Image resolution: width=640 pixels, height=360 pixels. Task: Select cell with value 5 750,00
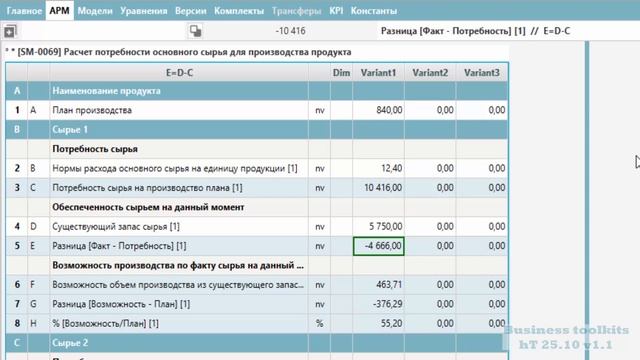click(x=378, y=227)
